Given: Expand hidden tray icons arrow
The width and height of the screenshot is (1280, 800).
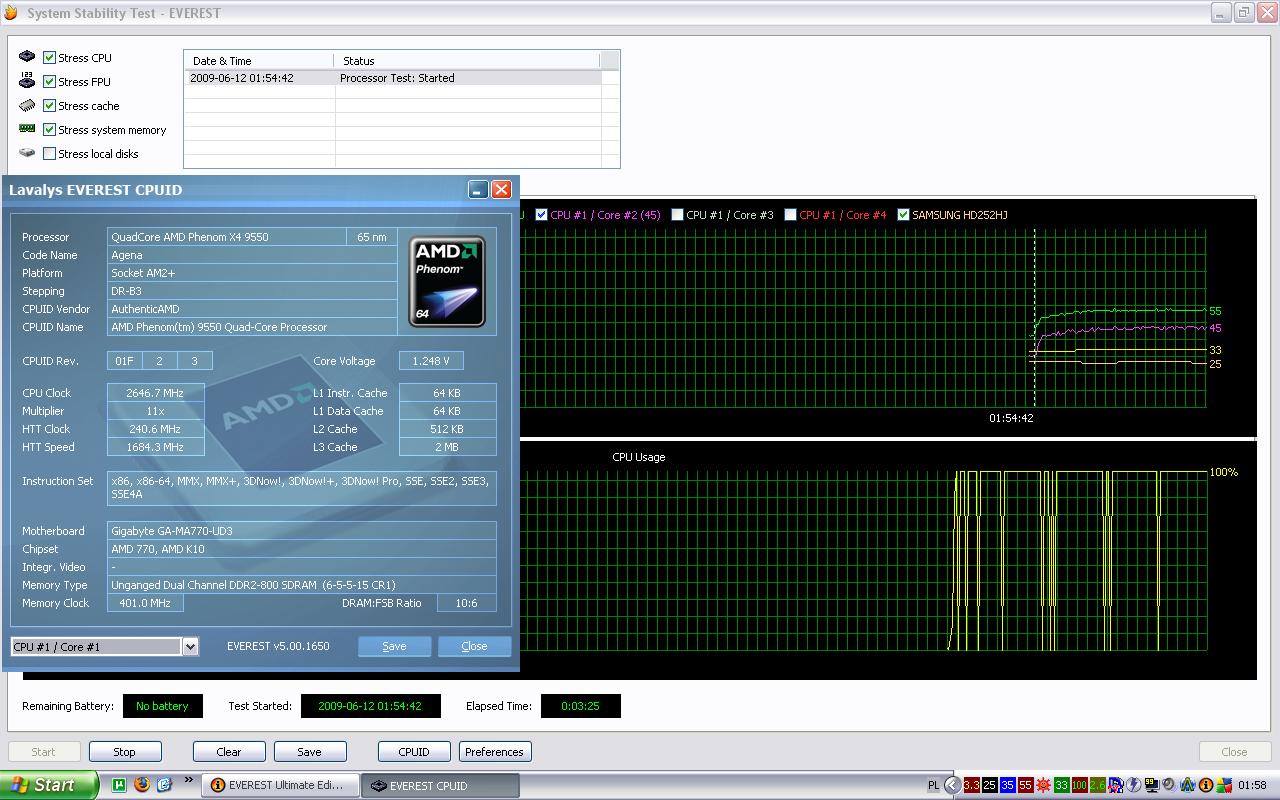Looking at the screenshot, I should tap(952, 785).
